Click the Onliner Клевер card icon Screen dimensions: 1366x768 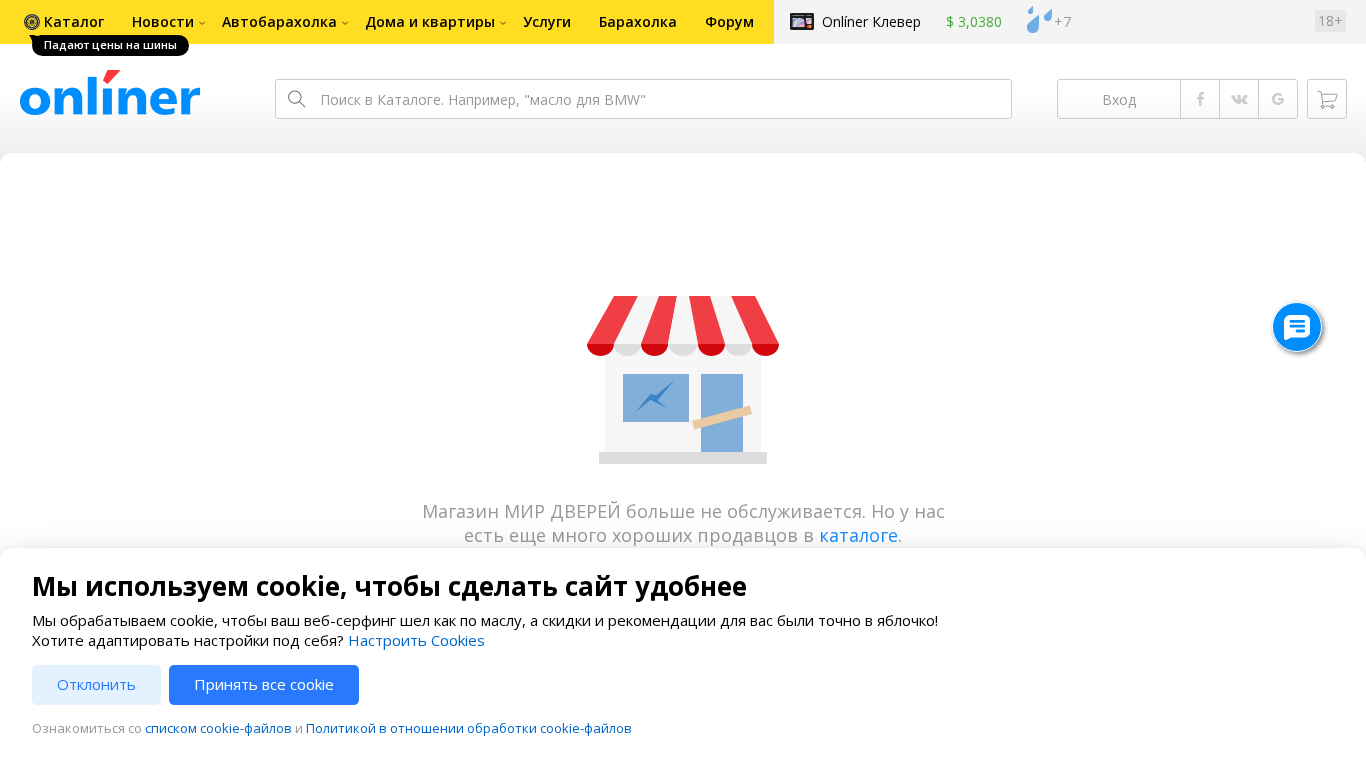pos(802,21)
